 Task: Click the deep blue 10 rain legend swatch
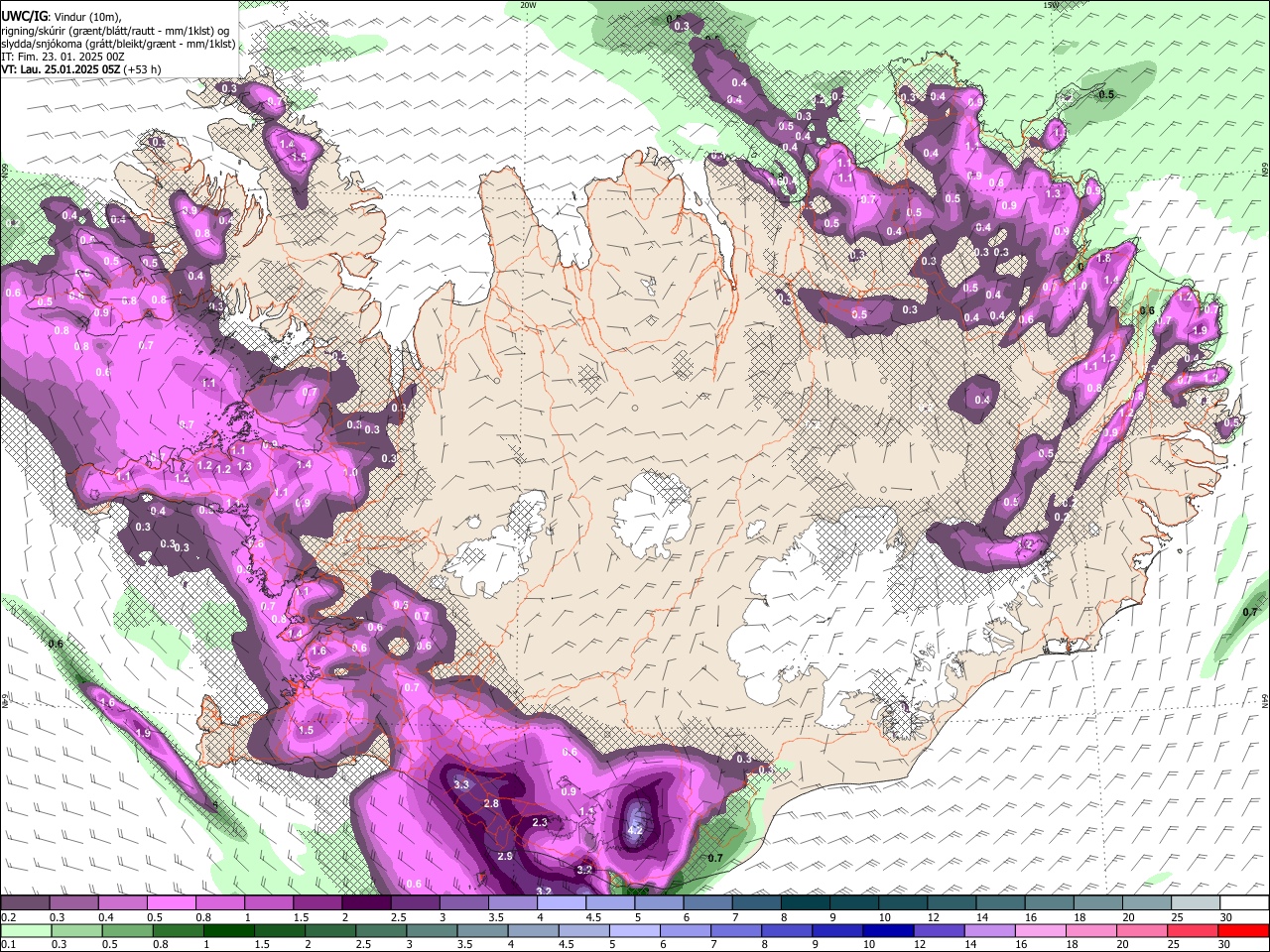pyautogui.click(x=888, y=931)
